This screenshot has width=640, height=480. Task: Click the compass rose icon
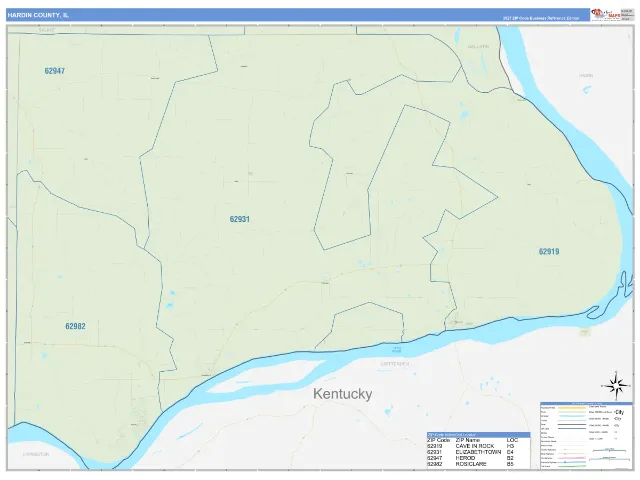pyautogui.click(x=616, y=386)
